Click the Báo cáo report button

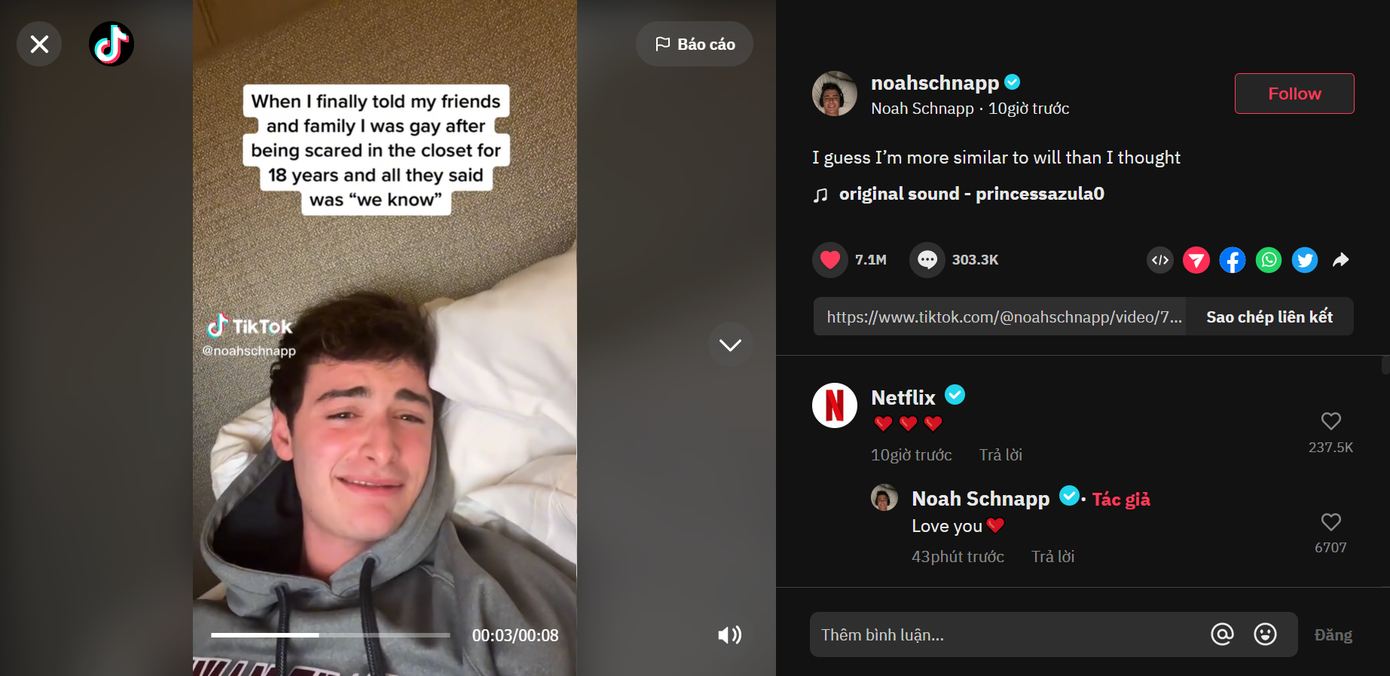(695, 44)
